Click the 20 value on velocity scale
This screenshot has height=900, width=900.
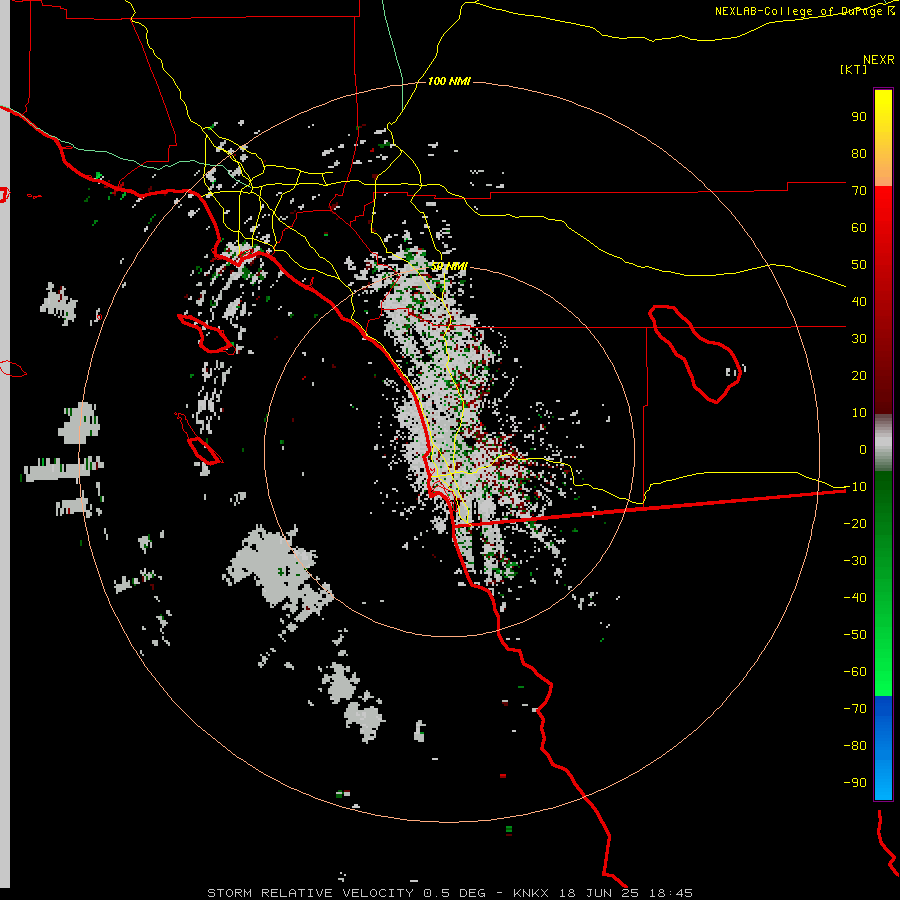(859, 375)
